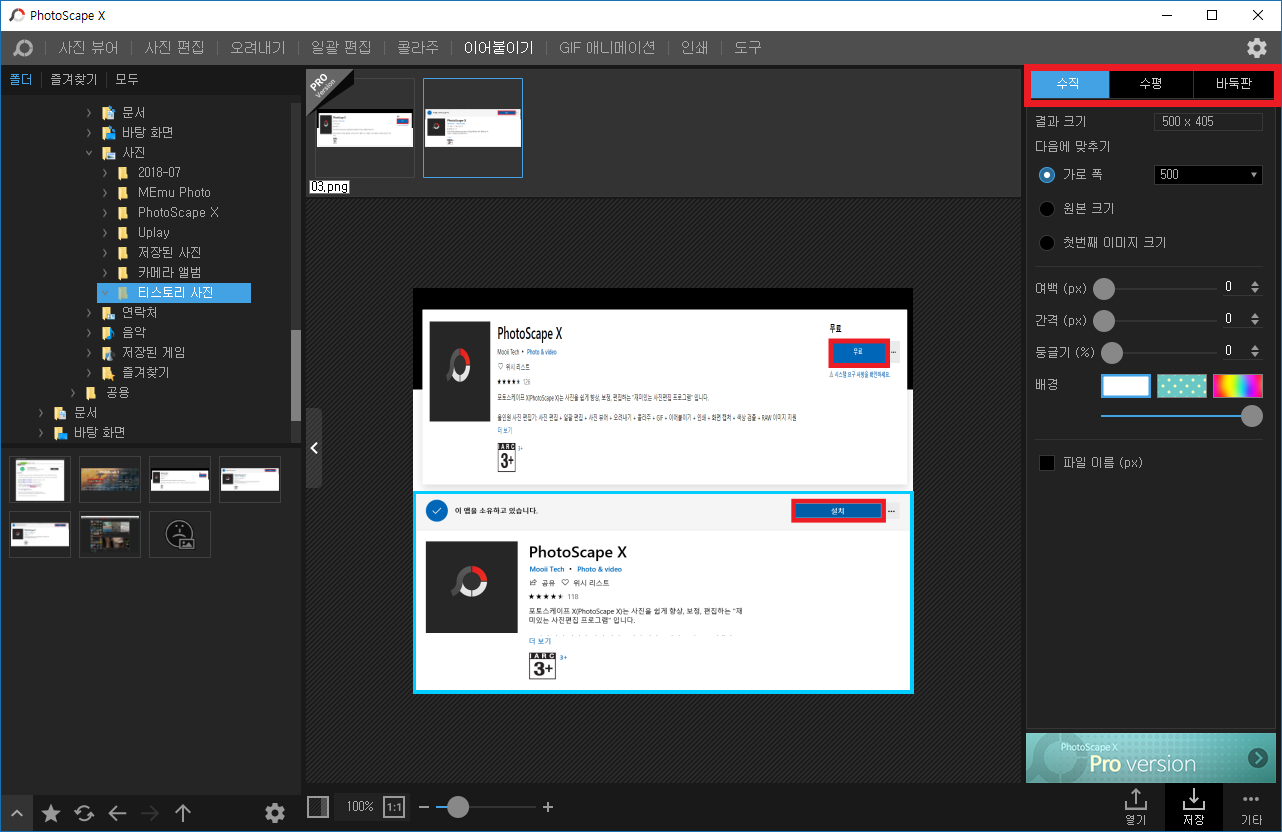Select the 폴더 list tab
The width and height of the screenshot is (1282, 832).
pyautogui.click(x=21, y=79)
